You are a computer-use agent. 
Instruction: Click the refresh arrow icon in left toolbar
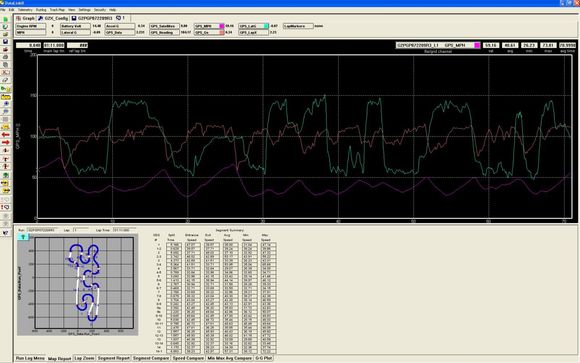tap(6, 27)
